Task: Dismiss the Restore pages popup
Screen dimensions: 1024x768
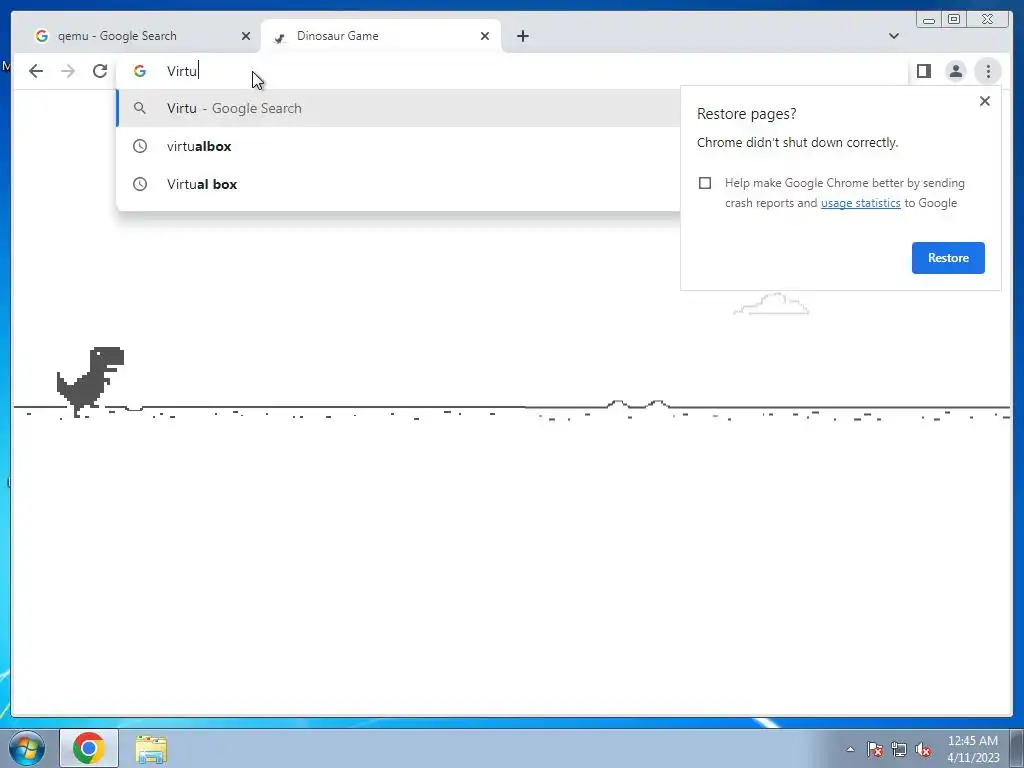Action: [x=985, y=101]
